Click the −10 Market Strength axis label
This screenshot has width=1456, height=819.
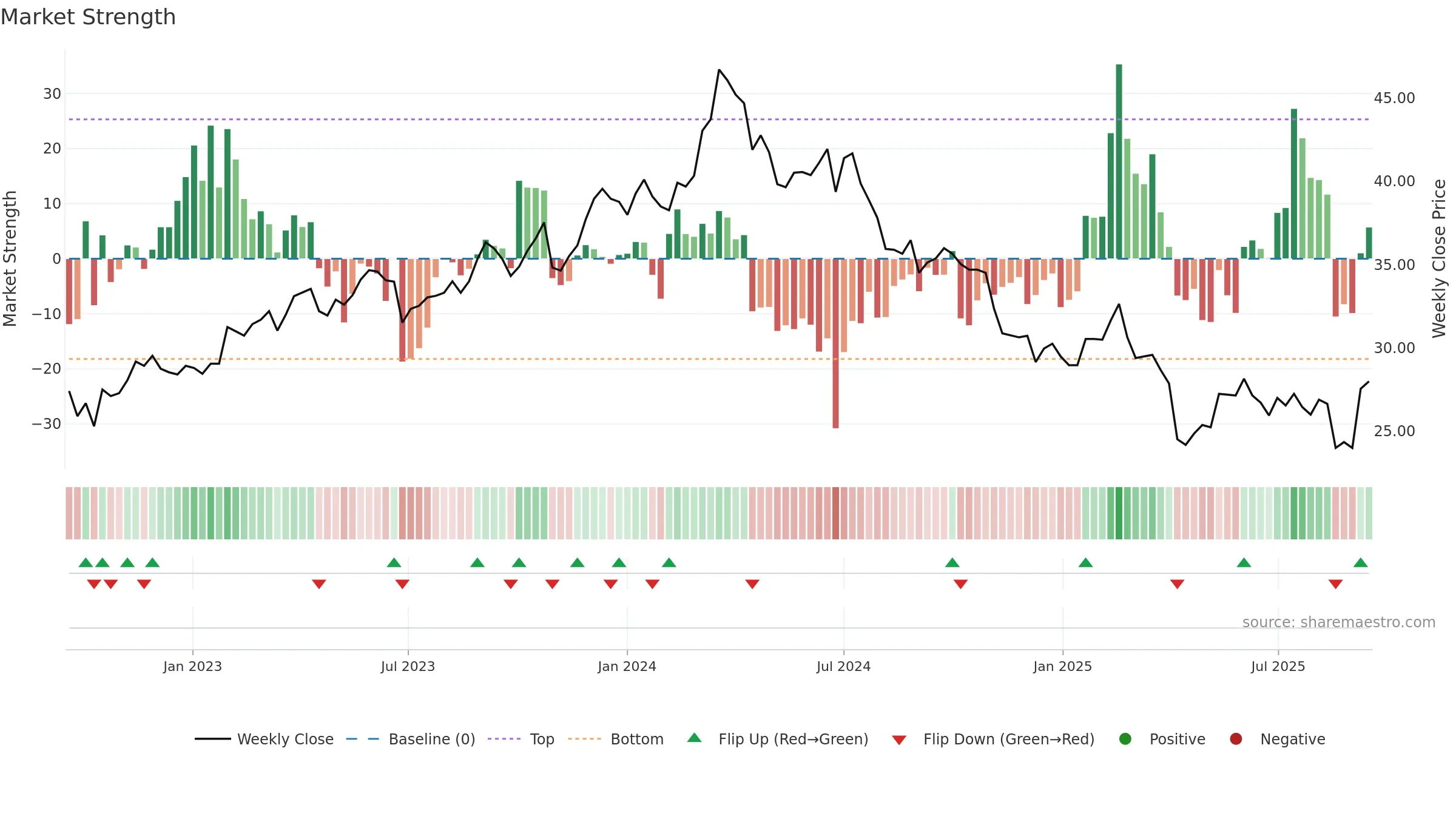tap(46, 314)
